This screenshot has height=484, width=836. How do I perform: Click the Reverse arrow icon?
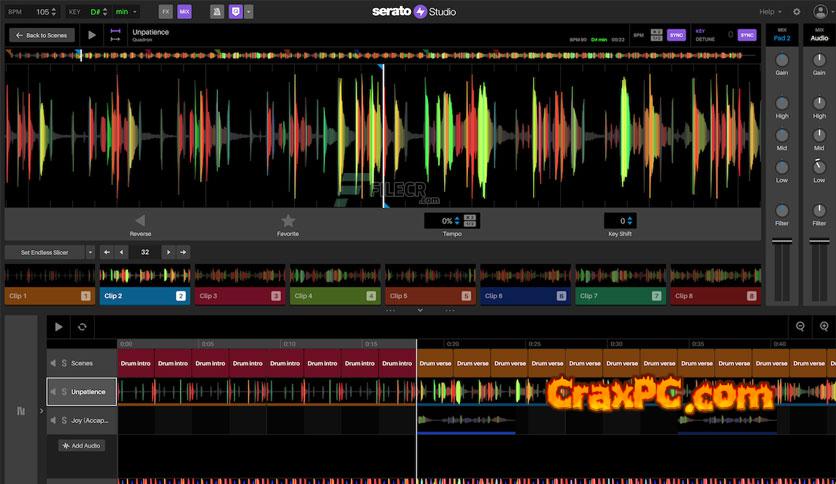(x=140, y=221)
